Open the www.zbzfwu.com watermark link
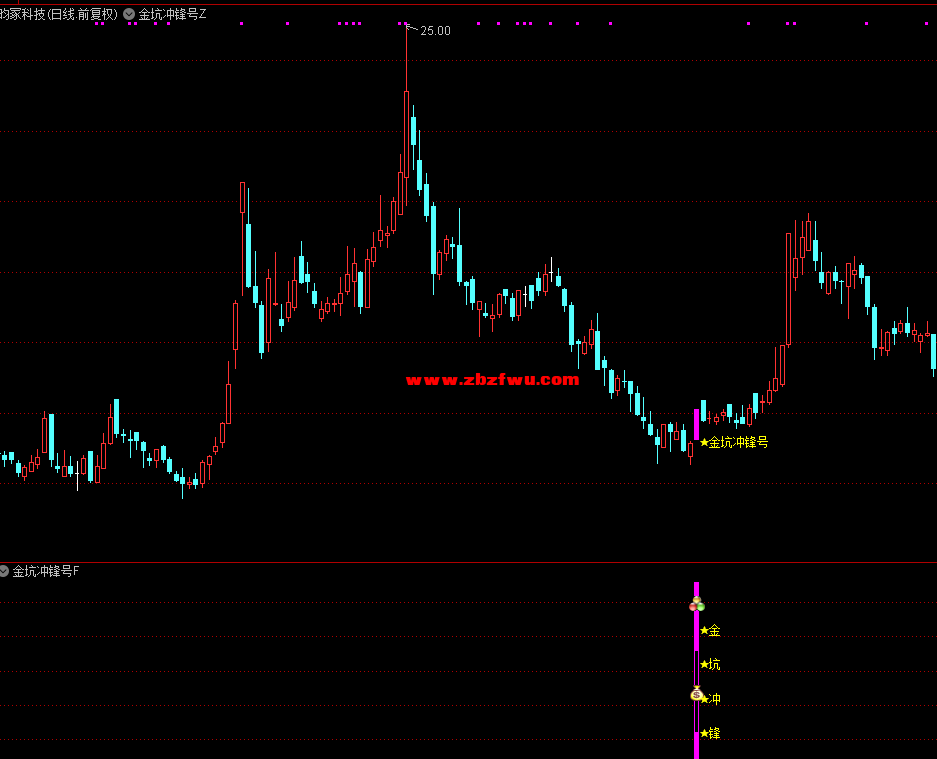This screenshot has height=759, width=937. tap(493, 380)
